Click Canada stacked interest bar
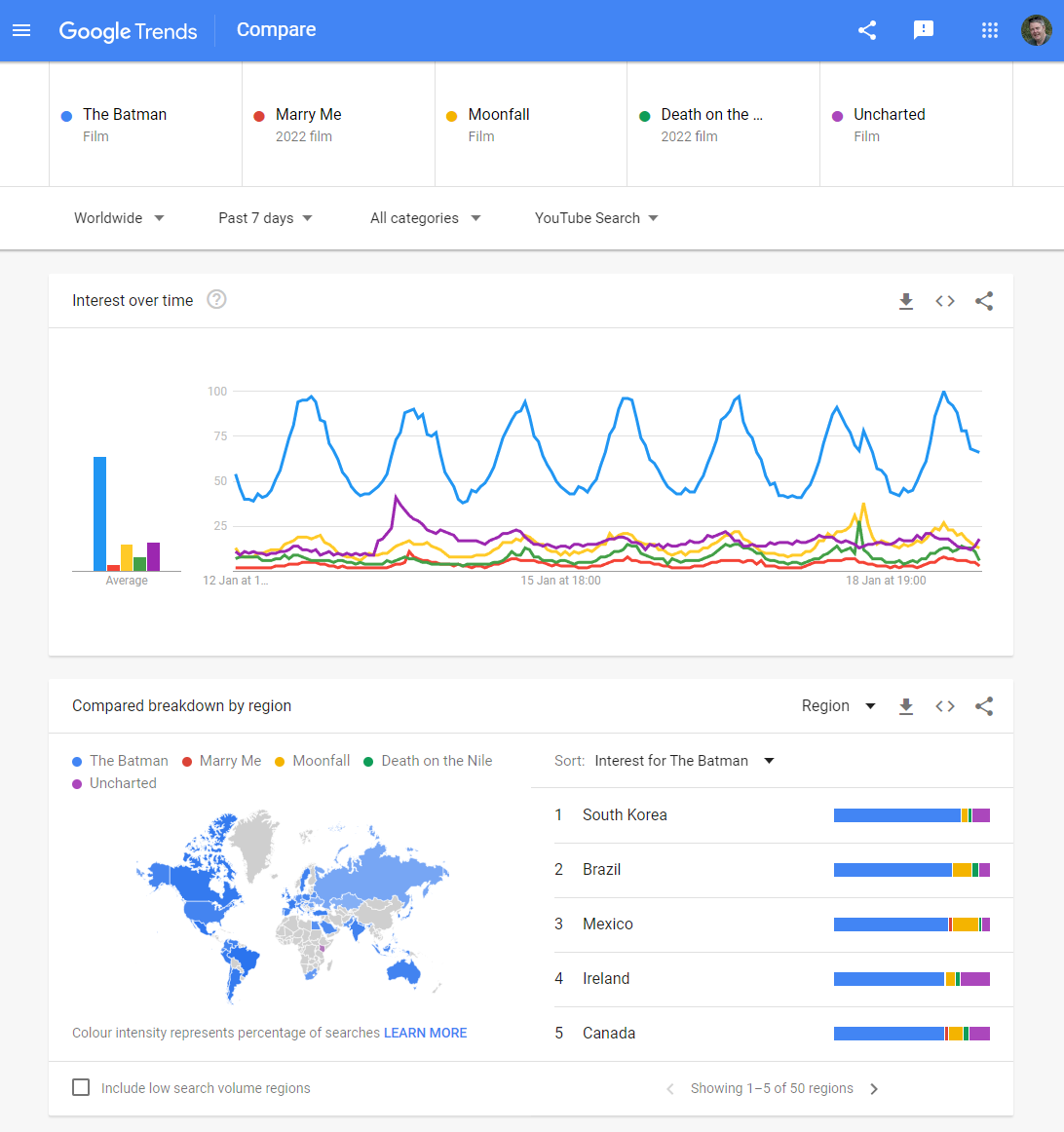This screenshot has height=1132, width=1064. pos(912,1033)
